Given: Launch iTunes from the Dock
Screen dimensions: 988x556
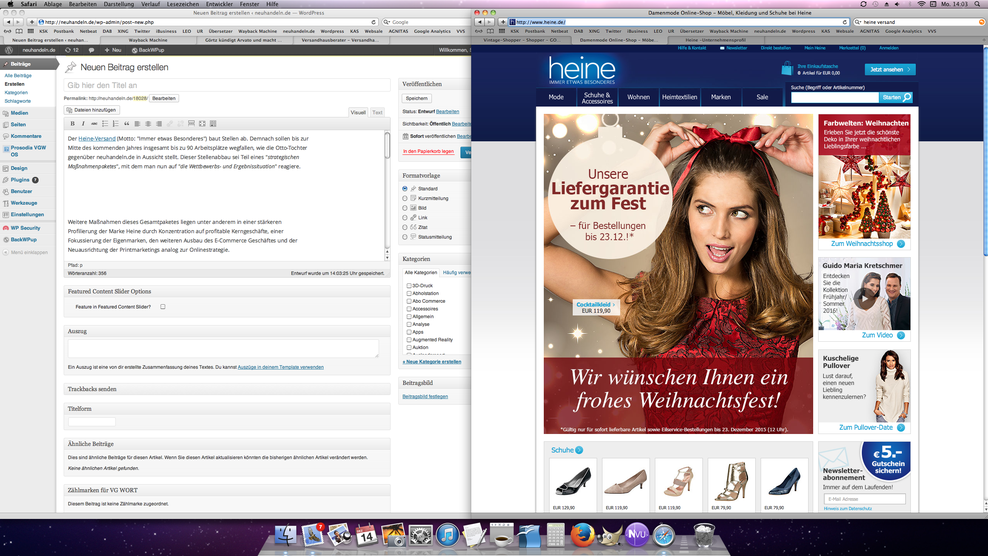Looking at the screenshot, I should pyautogui.click(x=447, y=536).
